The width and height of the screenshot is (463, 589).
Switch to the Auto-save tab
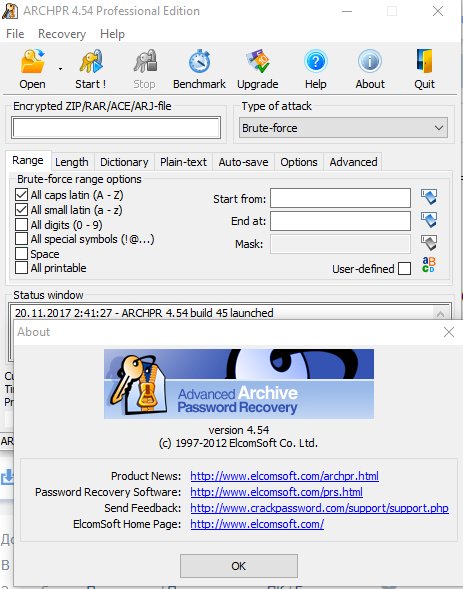point(243,162)
